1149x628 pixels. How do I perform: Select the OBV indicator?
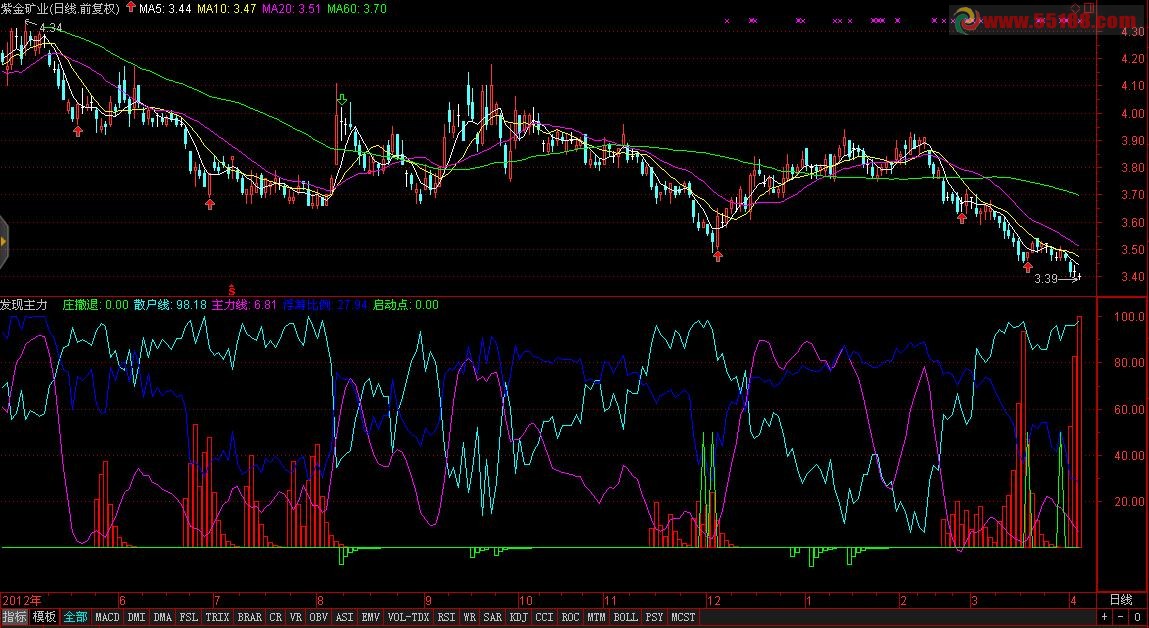click(x=319, y=617)
